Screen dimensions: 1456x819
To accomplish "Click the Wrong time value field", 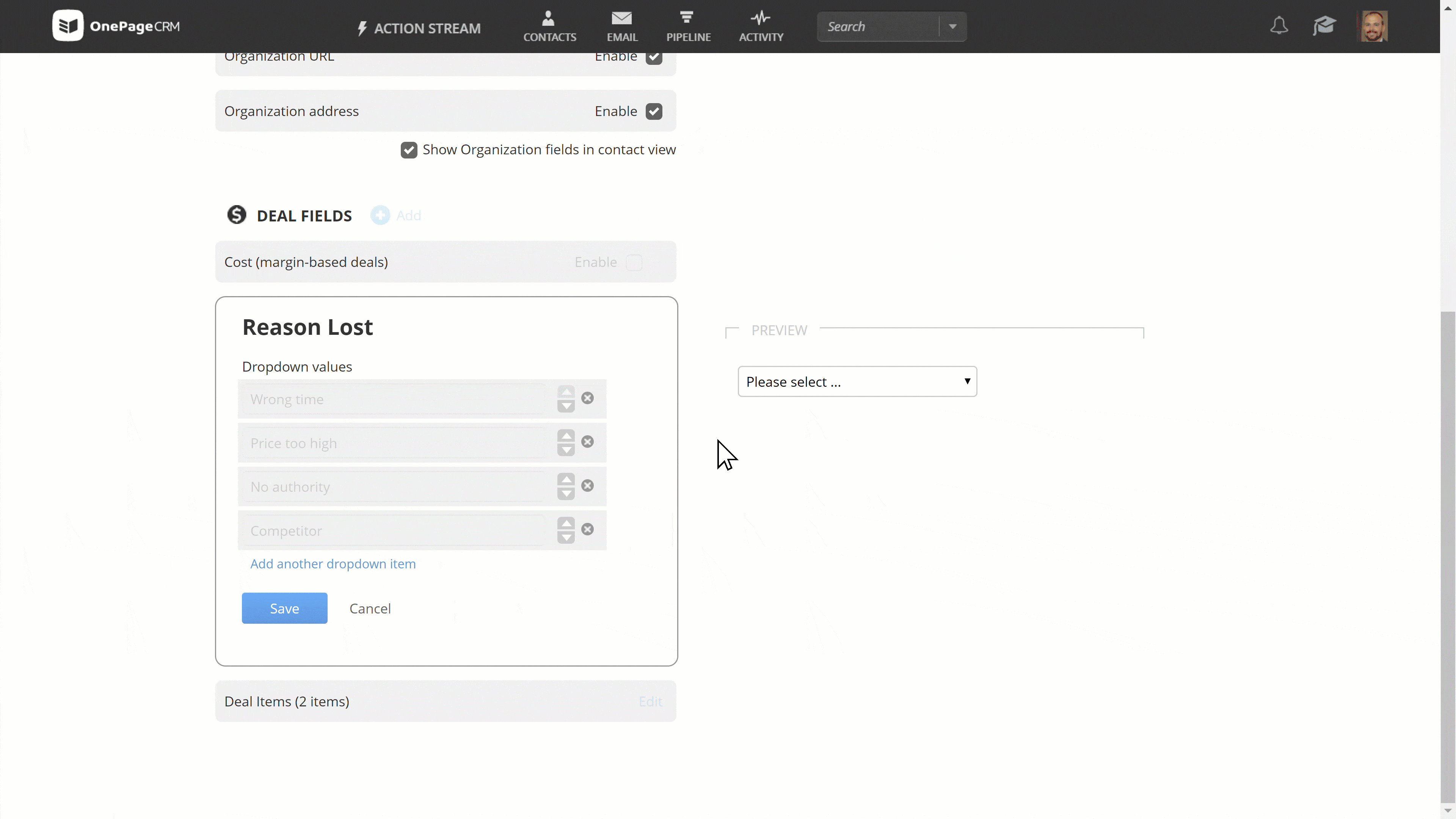I will (394, 399).
